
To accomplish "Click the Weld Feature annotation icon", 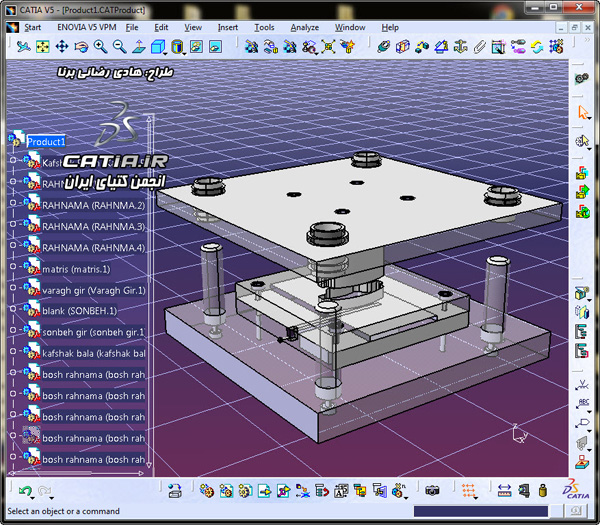I will (582, 384).
